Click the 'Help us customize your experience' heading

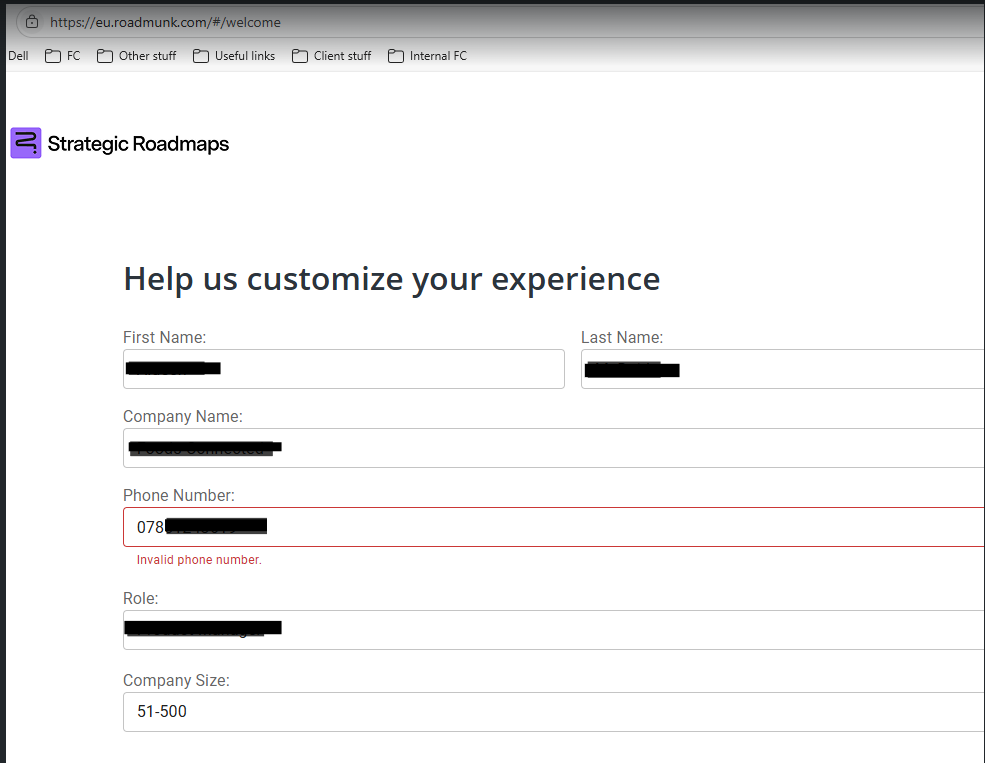[391, 279]
